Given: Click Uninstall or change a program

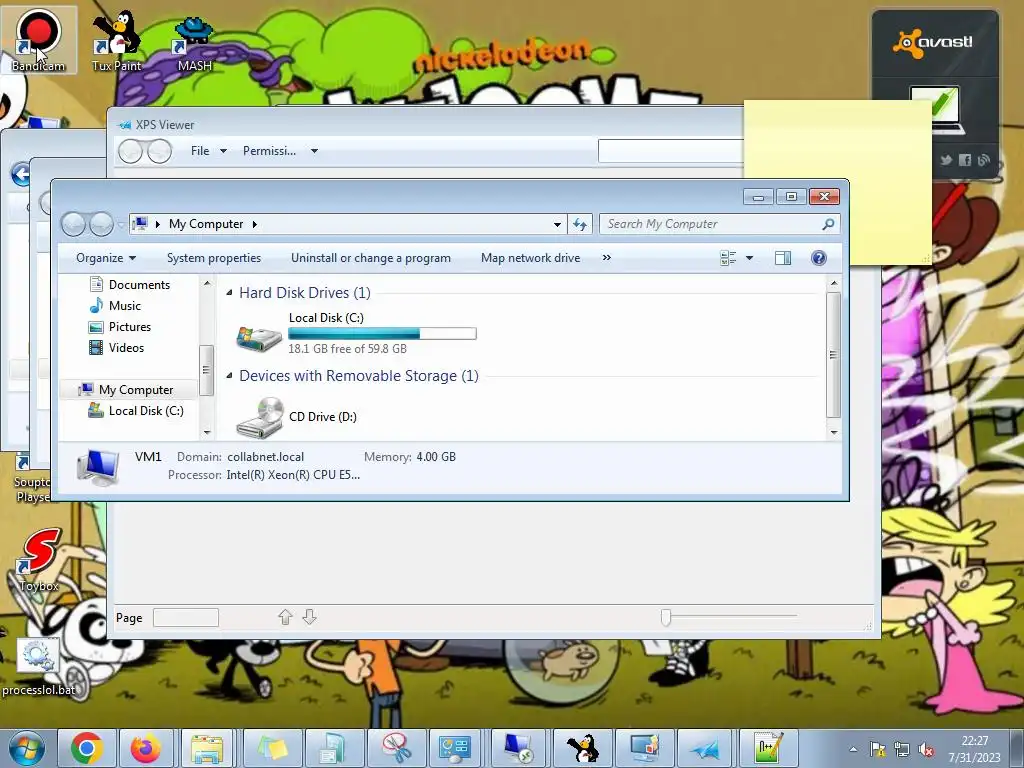Looking at the screenshot, I should point(371,258).
